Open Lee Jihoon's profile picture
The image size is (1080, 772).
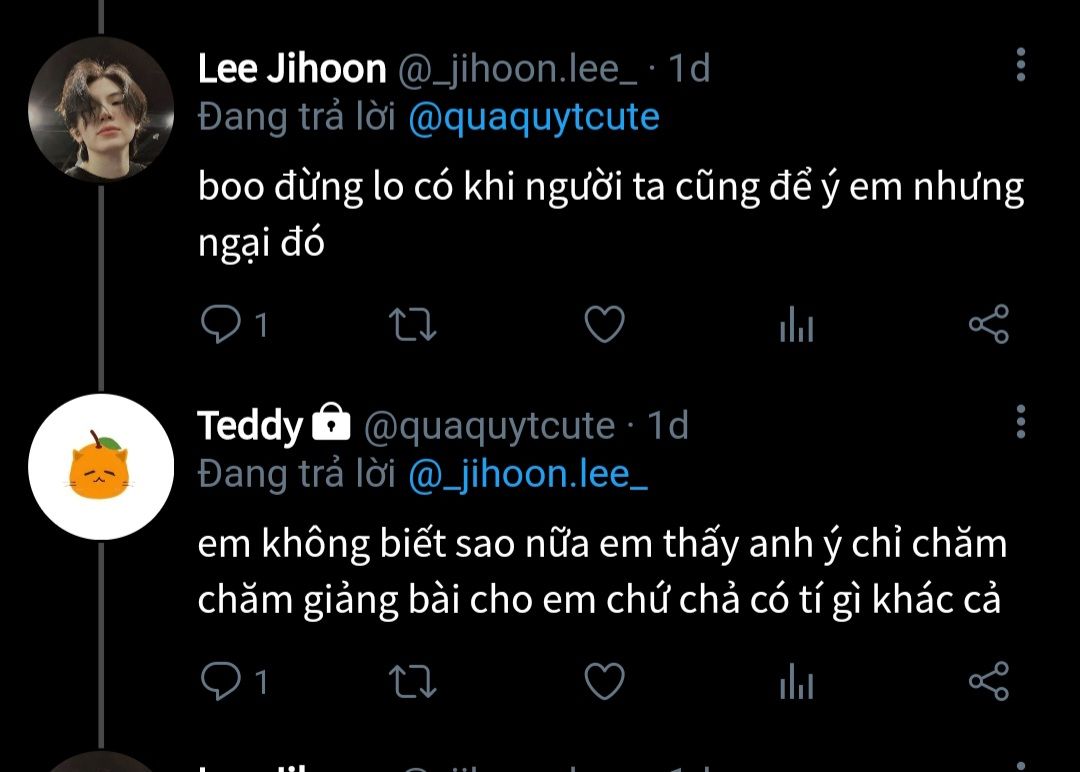click(x=101, y=110)
